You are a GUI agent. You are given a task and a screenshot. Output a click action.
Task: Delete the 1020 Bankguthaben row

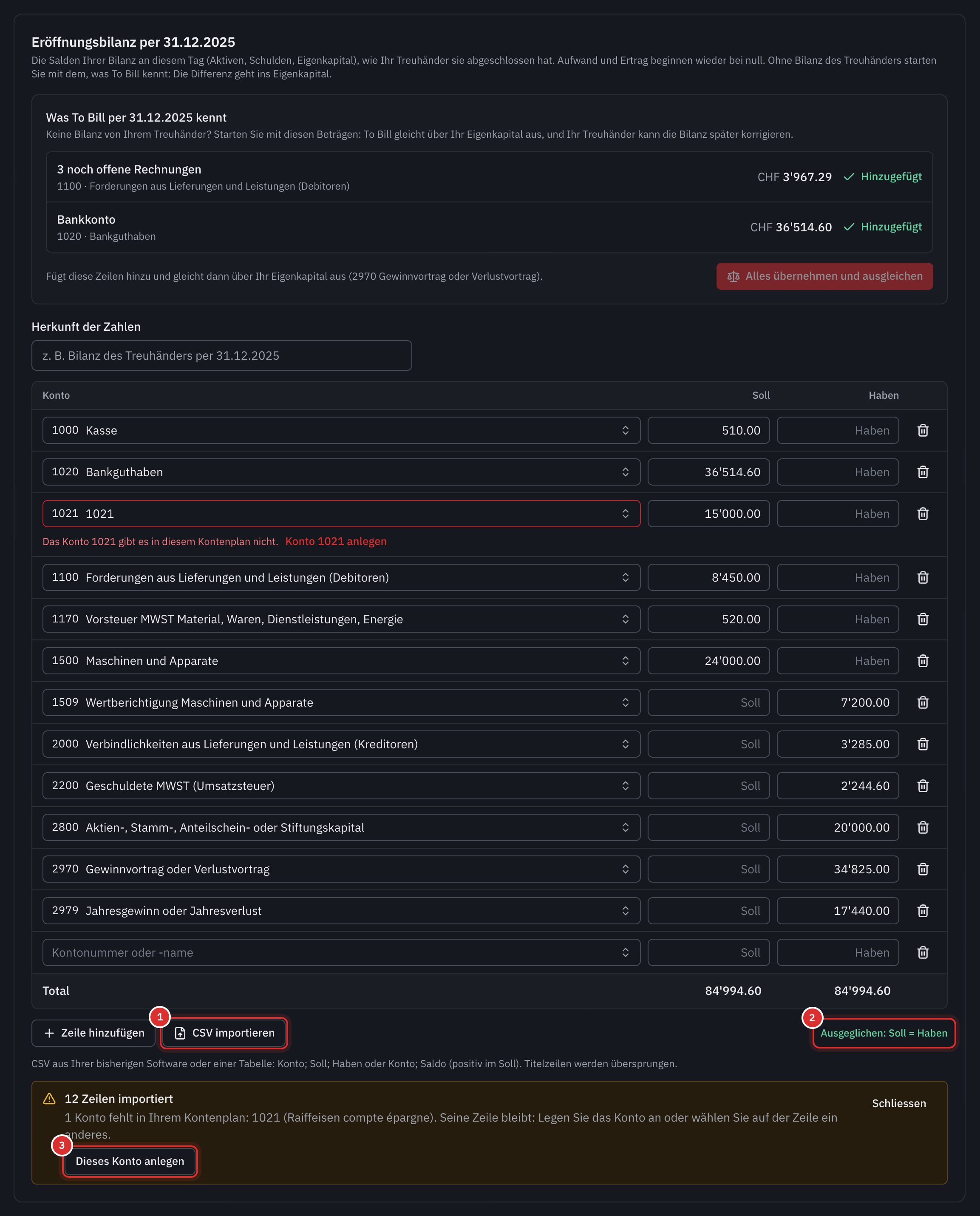923,472
